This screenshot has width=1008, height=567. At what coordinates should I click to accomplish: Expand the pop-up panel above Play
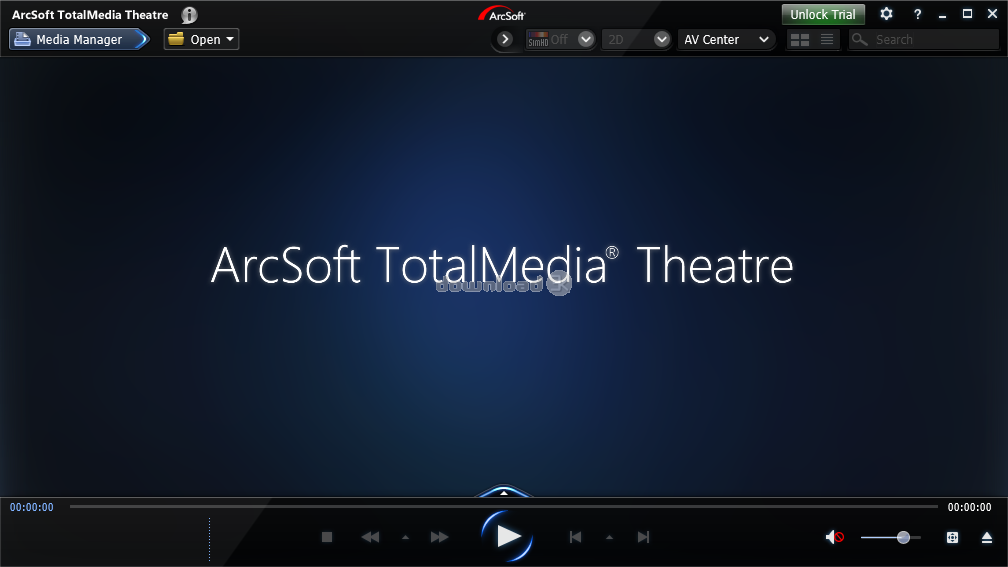coord(504,492)
